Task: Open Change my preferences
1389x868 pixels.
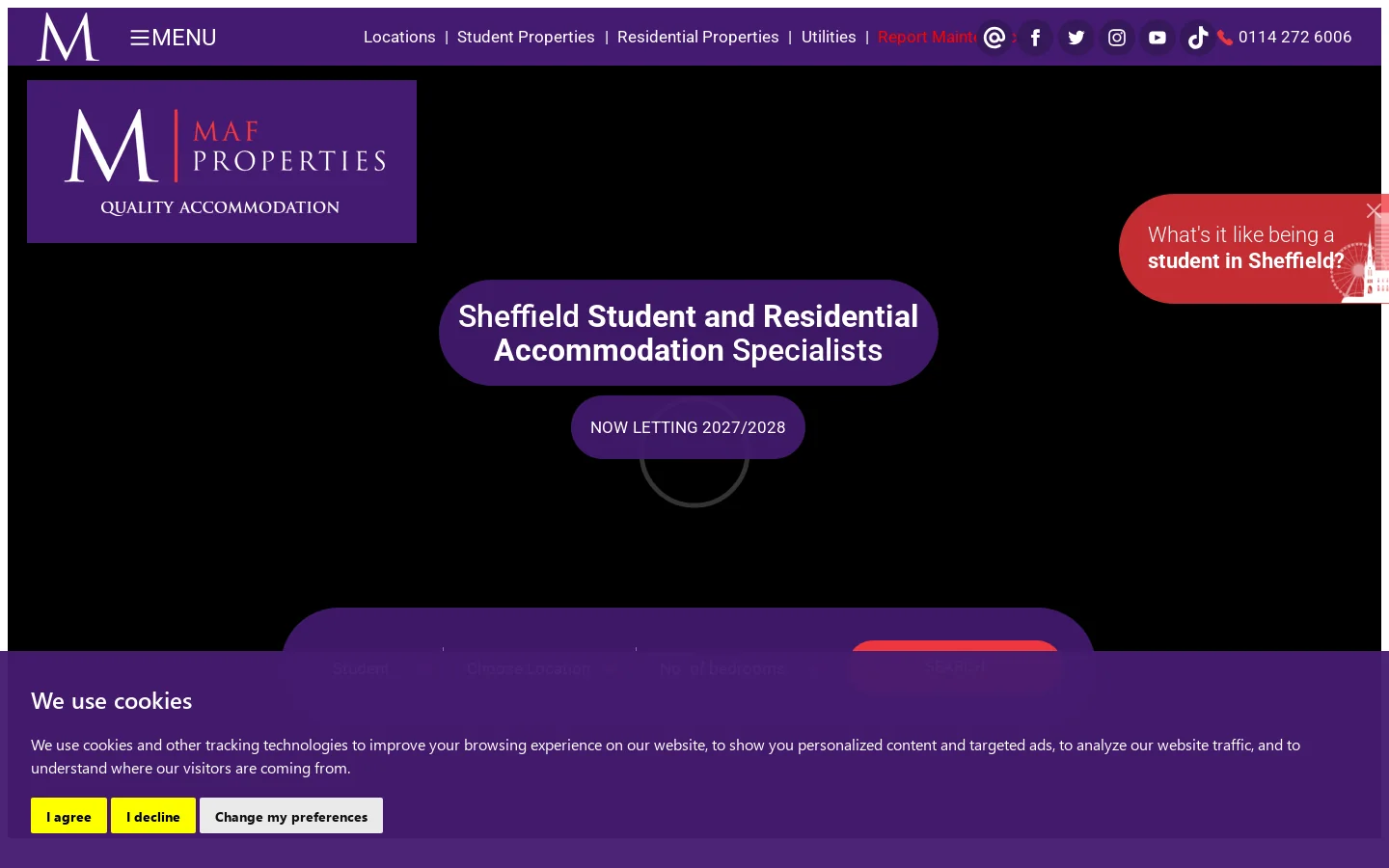Action: (x=291, y=816)
